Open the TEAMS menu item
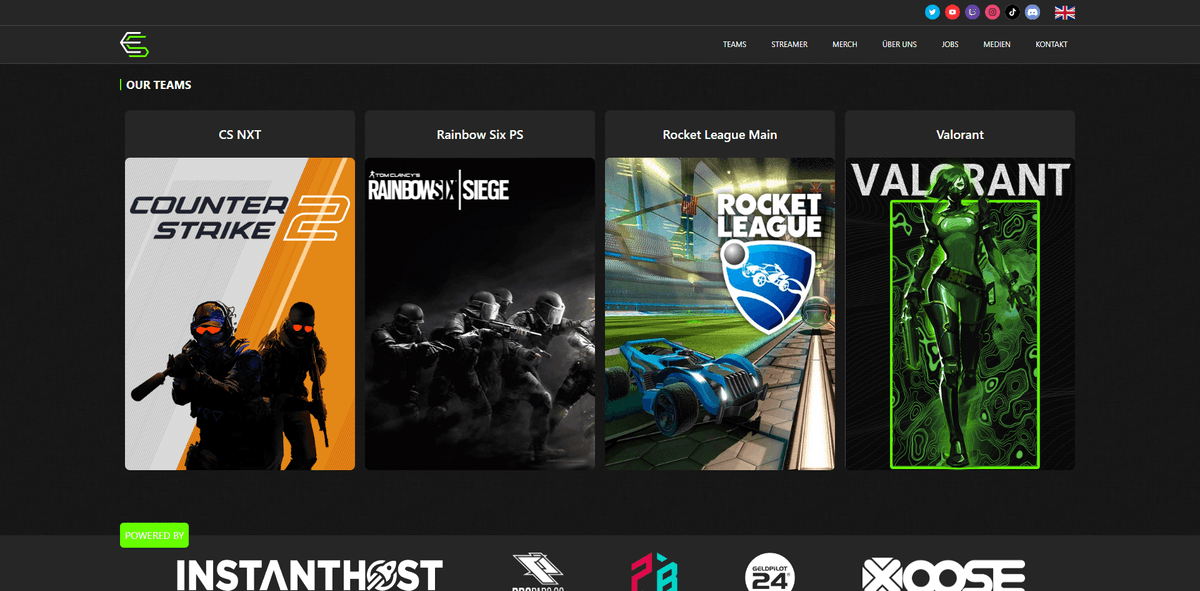The height and width of the screenshot is (591, 1200). 734,45
